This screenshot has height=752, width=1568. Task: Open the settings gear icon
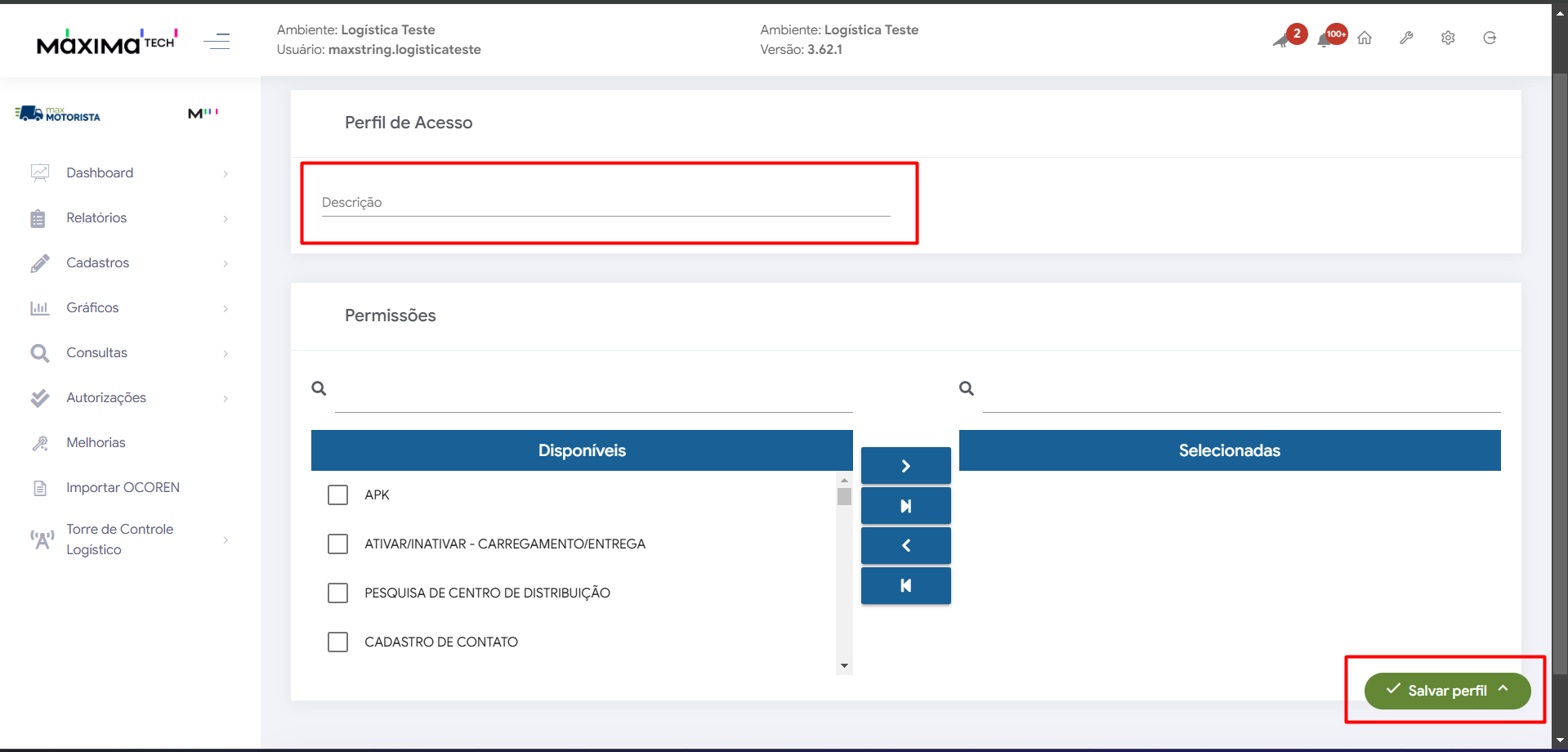[1448, 38]
